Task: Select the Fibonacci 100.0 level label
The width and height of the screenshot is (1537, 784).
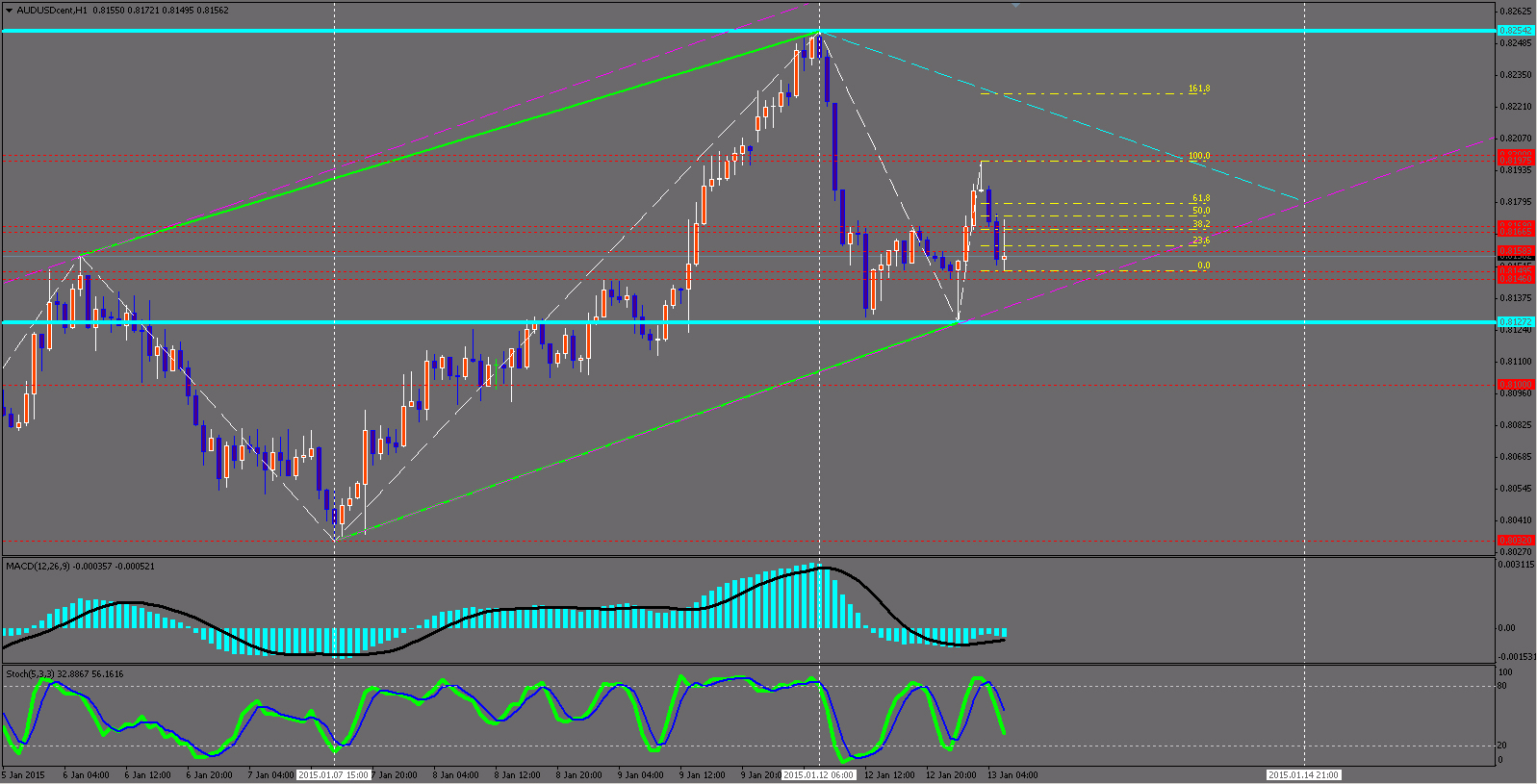Action: tap(1199, 156)
